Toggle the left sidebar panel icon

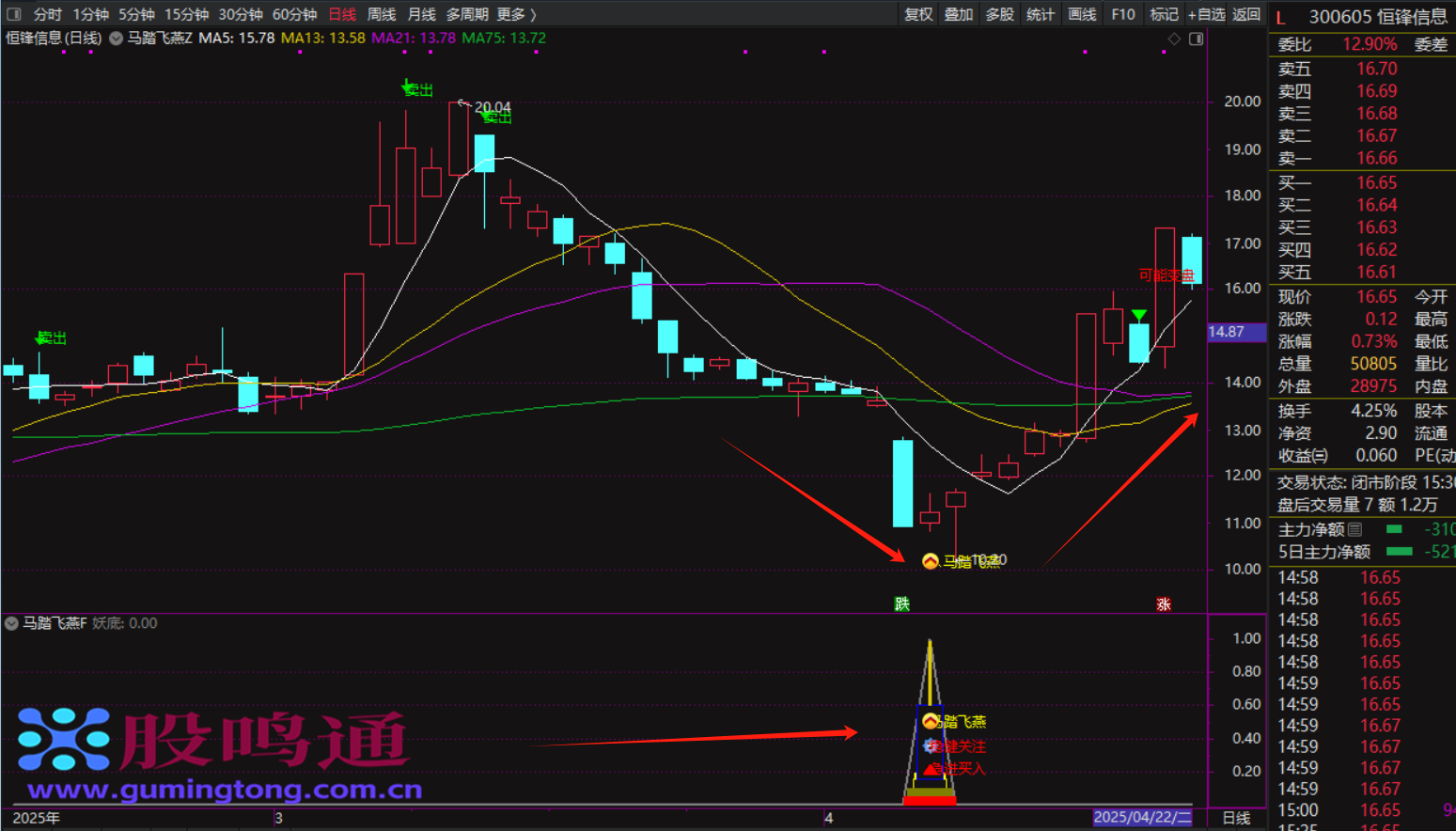click(13, 14)
